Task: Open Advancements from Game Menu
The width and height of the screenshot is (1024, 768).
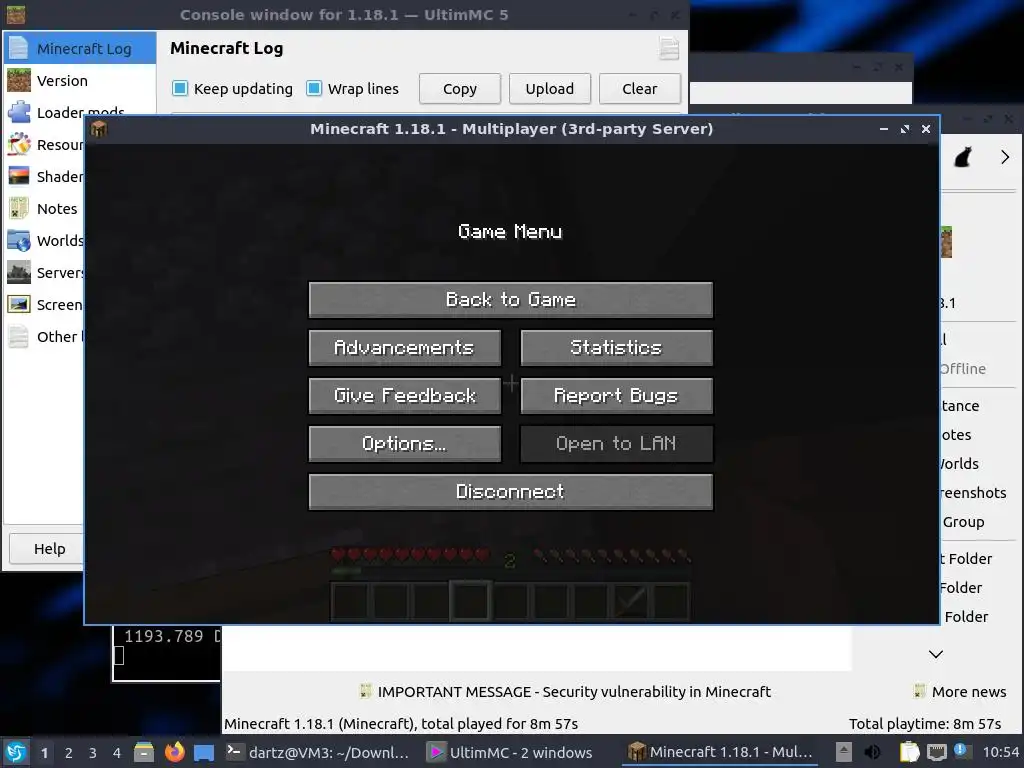Action: point(404,347)
